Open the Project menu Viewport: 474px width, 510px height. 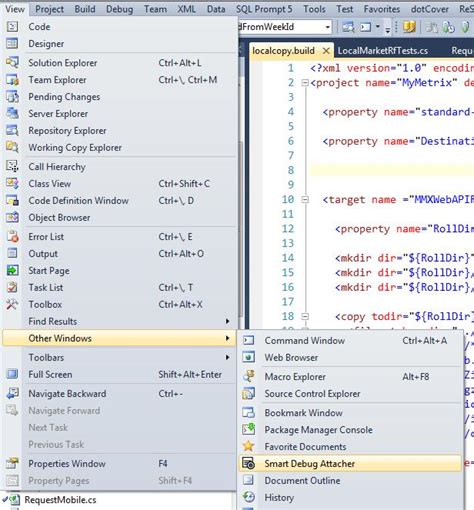click(x=49, y=9)
